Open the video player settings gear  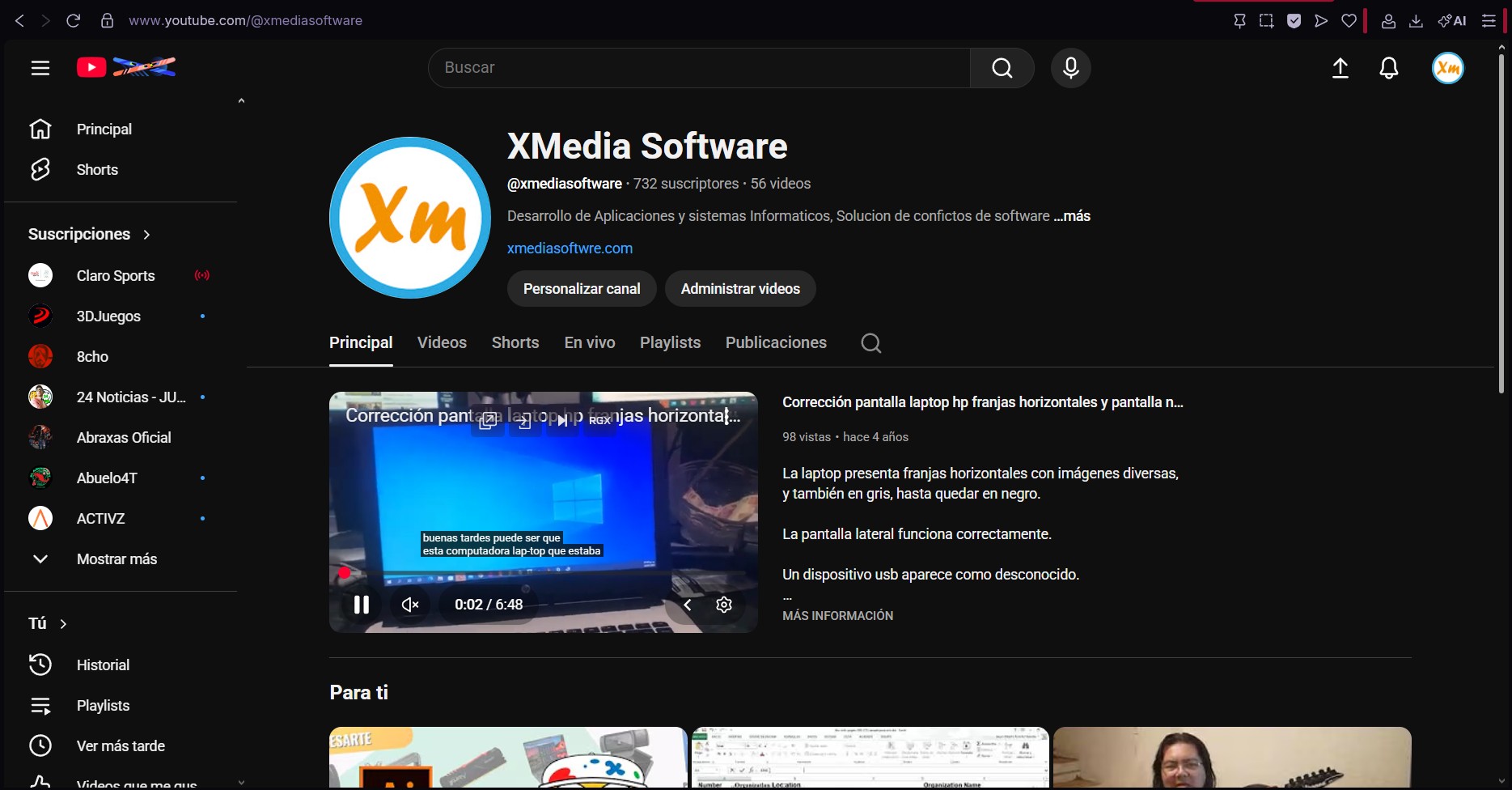pos(724,604)
